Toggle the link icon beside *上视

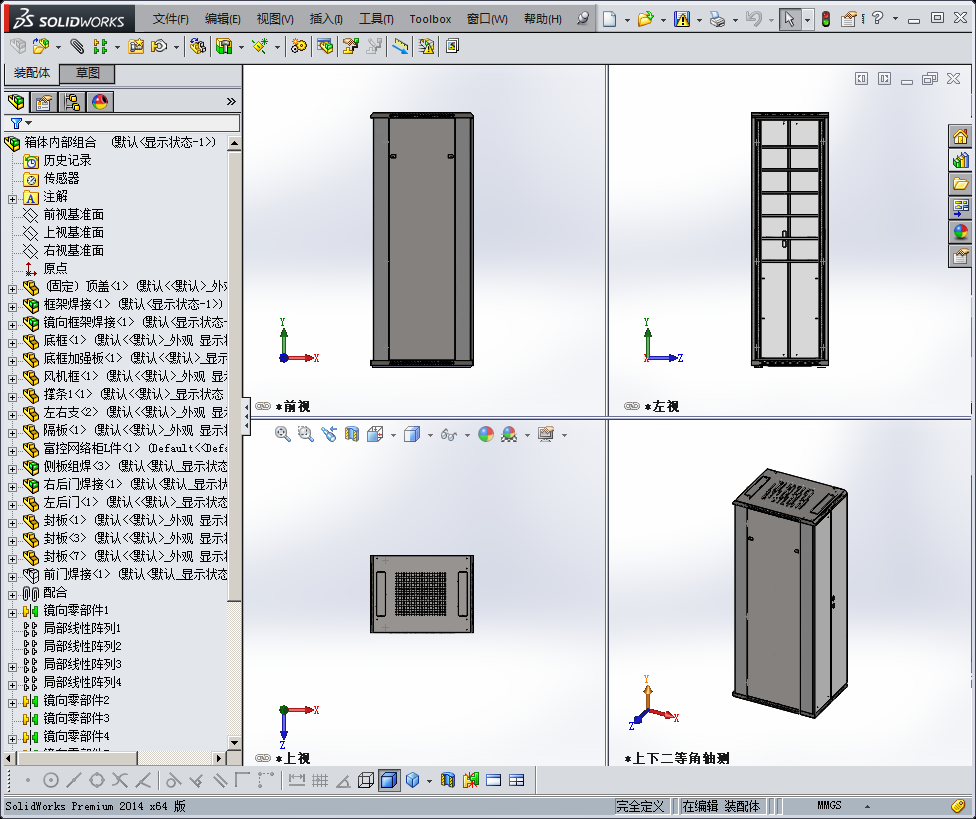point(263,758)
